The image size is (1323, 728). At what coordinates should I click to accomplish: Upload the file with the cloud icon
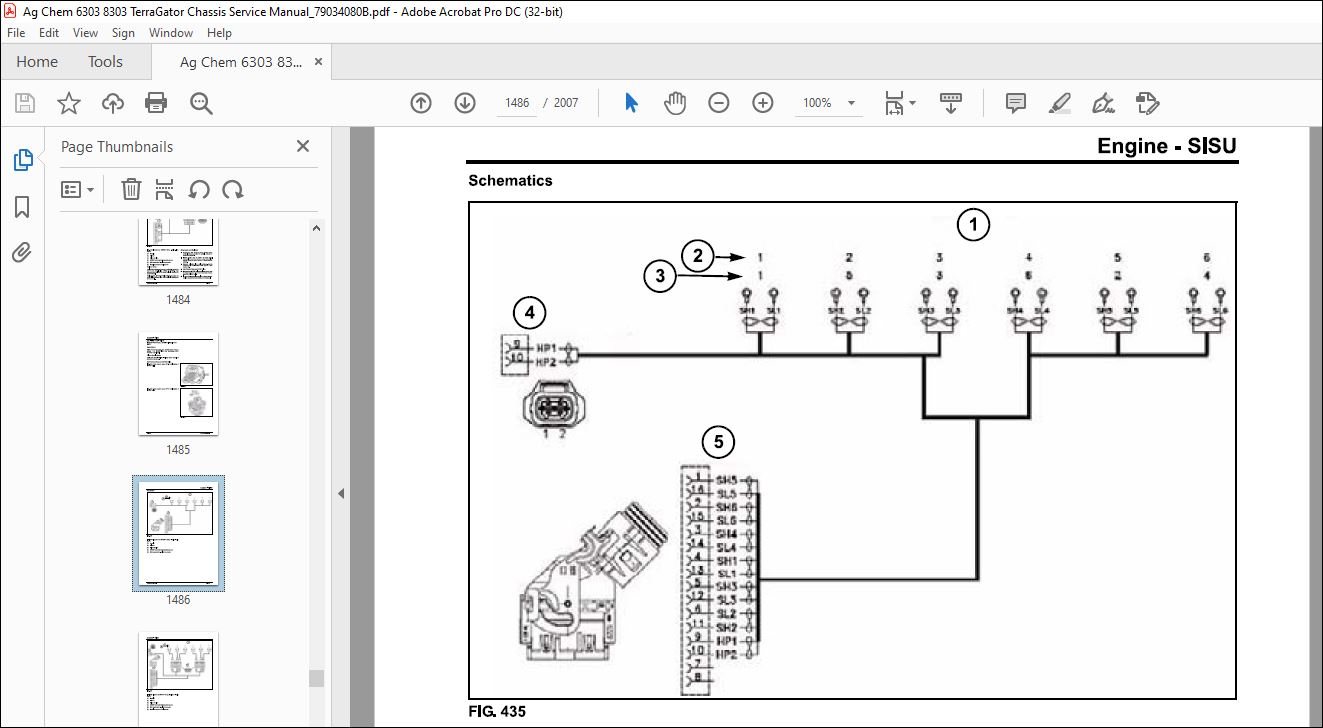pos(113,103)
